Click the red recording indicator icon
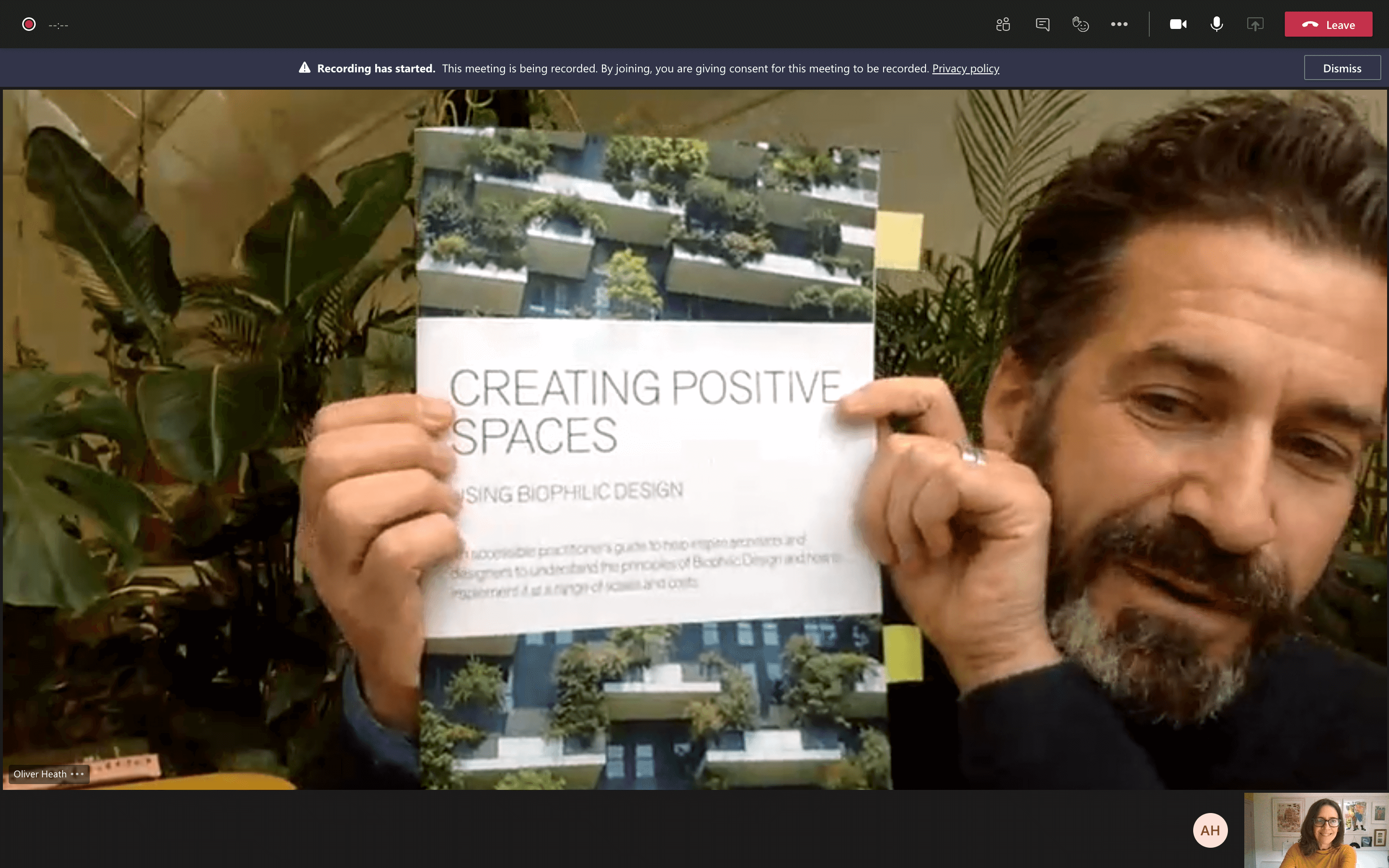This screenshot has height=868, width=1389. coord(29,24)
